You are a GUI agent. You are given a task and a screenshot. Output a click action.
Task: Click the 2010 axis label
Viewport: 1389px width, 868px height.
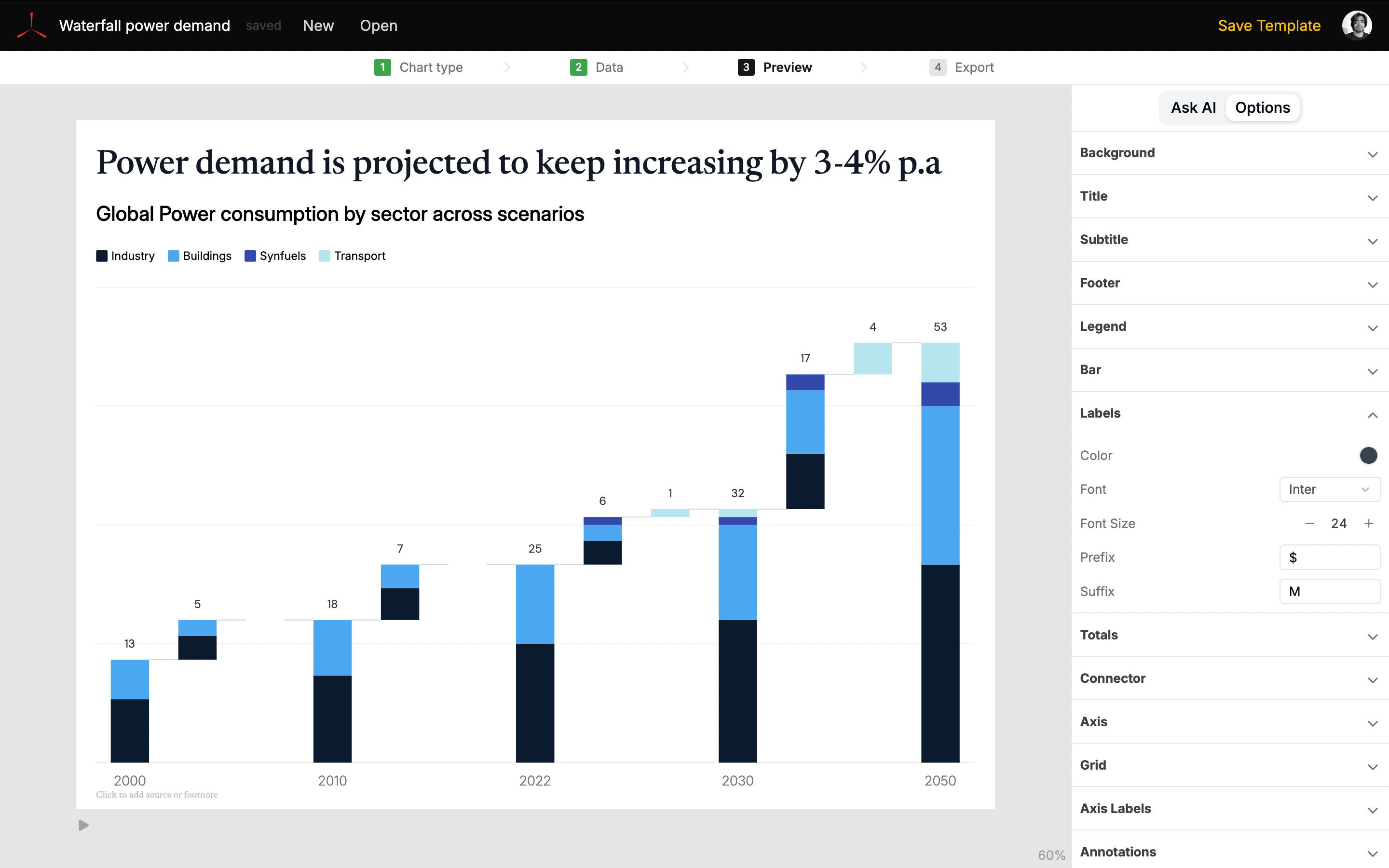(332, 781)
